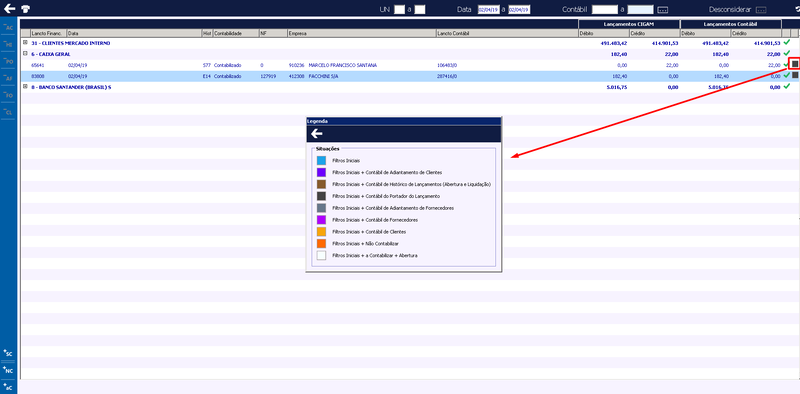Image resolution: width=800 pixels, height=394 pixels.
Task: Click the Empresa column header
Action: (x=362, y=33)
